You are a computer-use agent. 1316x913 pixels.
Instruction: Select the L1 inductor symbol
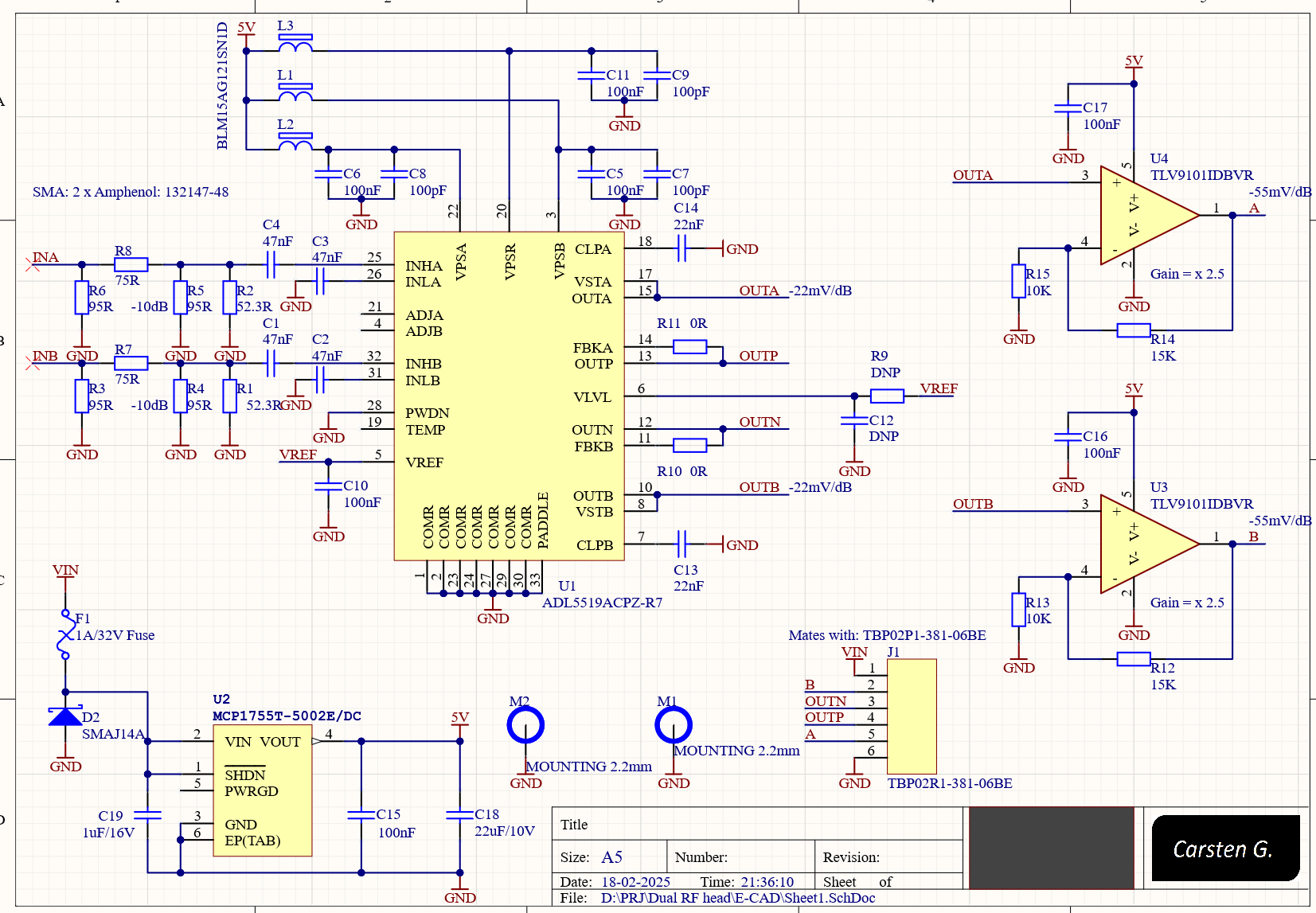coord(295,93)
